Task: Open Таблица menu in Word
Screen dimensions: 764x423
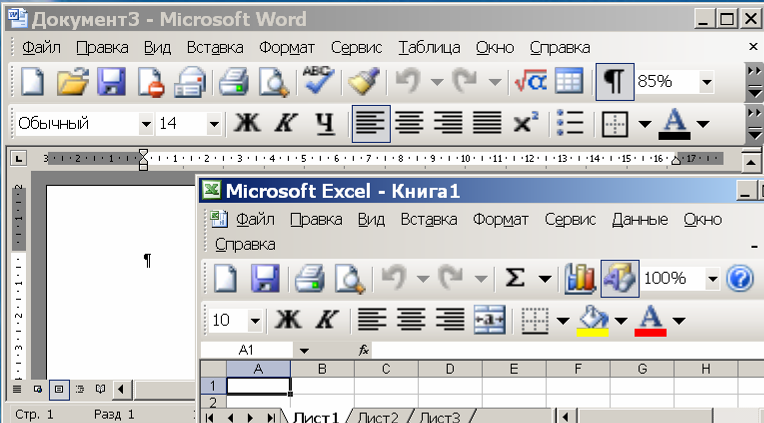Action: pyautogui.click(x=429, y=48)
